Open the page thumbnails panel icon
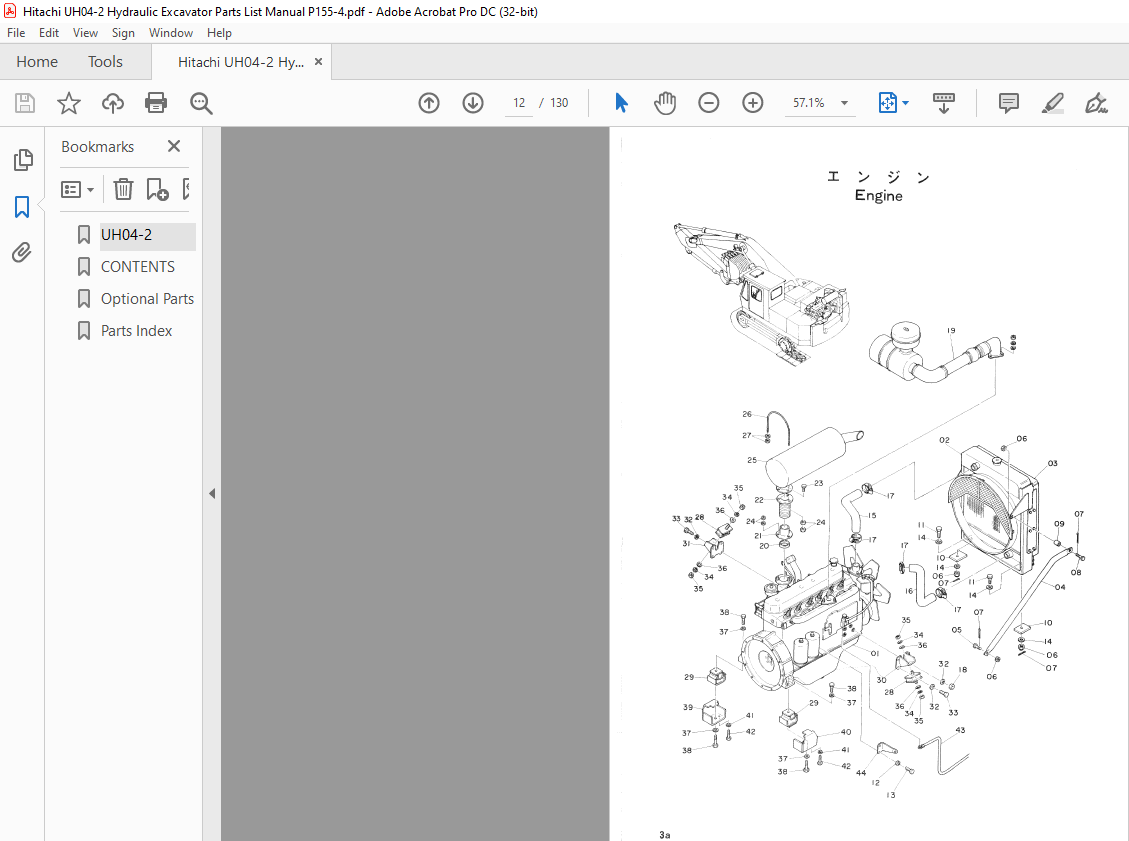Image resolution: width=1129 pixels, height=841 pixels. 22,160
